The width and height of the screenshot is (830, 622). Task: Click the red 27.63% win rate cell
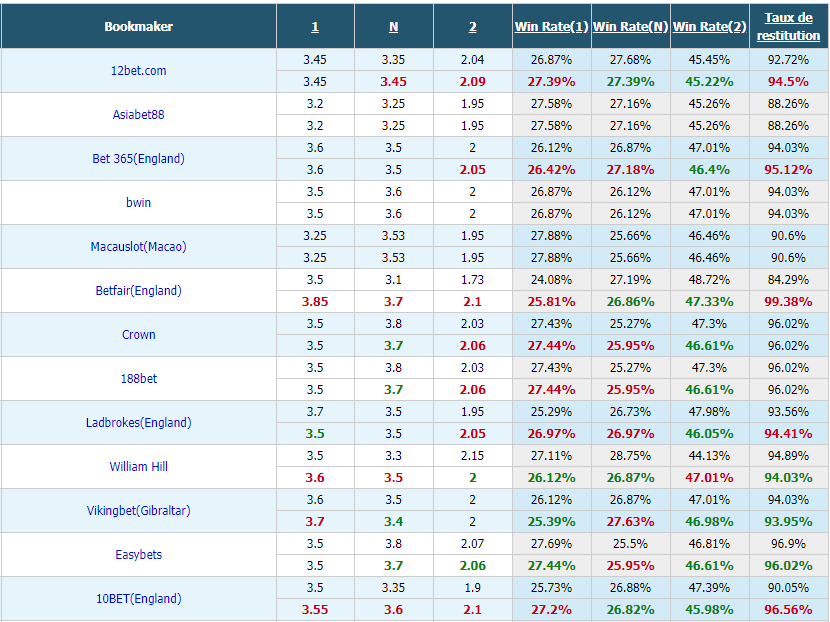tap(630, 521)
